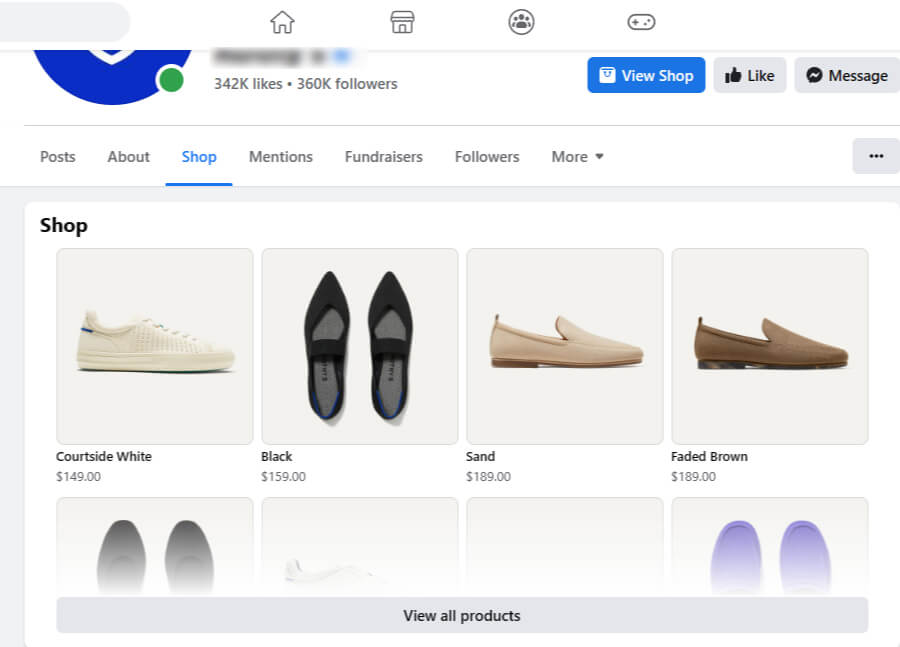Viewport: 900px width, 647px height.
Task: Click the 360K followers text
Action: [347, 84]
